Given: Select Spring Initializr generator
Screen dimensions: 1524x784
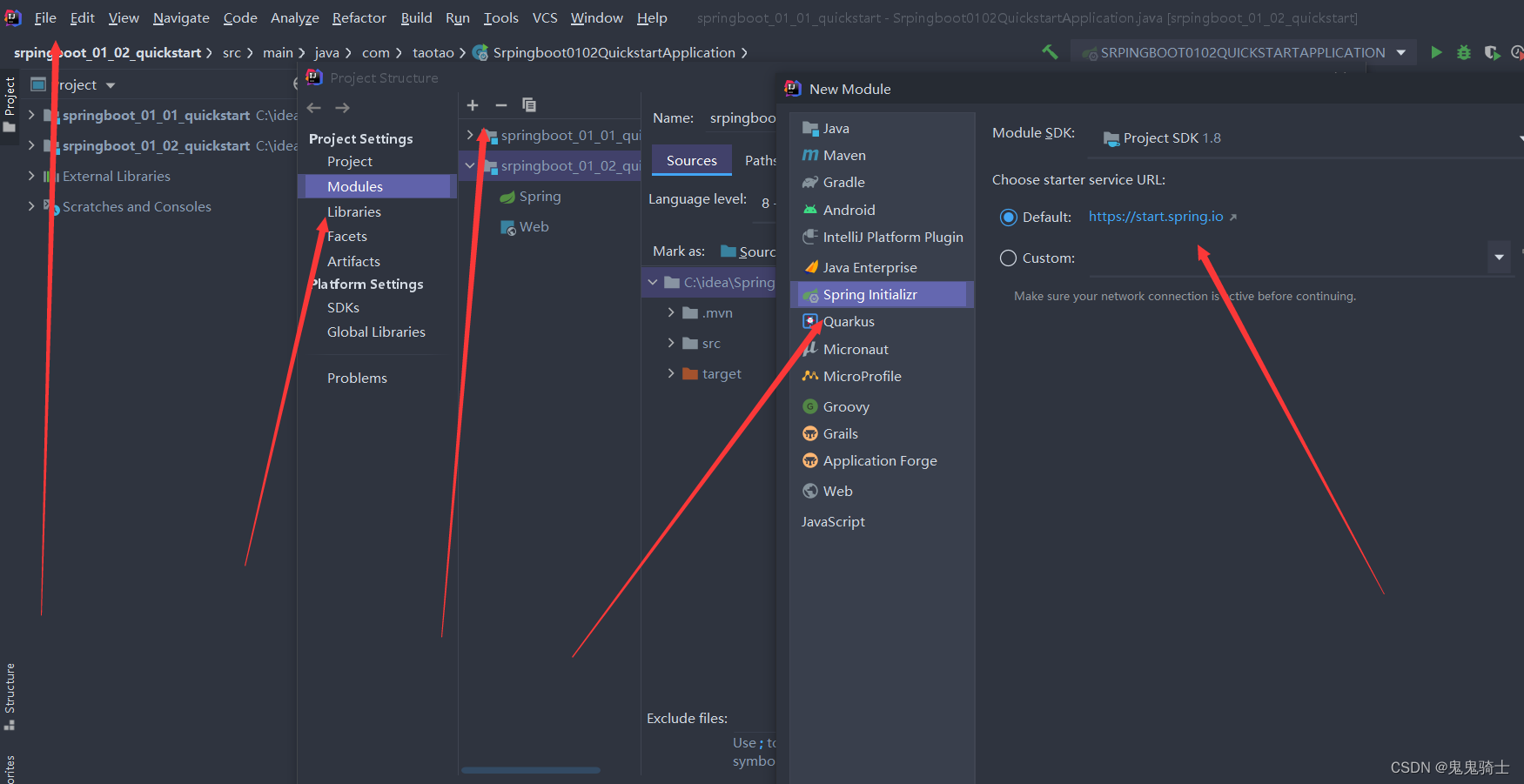Looking at the screenshot, I should (x=882, y=295).
